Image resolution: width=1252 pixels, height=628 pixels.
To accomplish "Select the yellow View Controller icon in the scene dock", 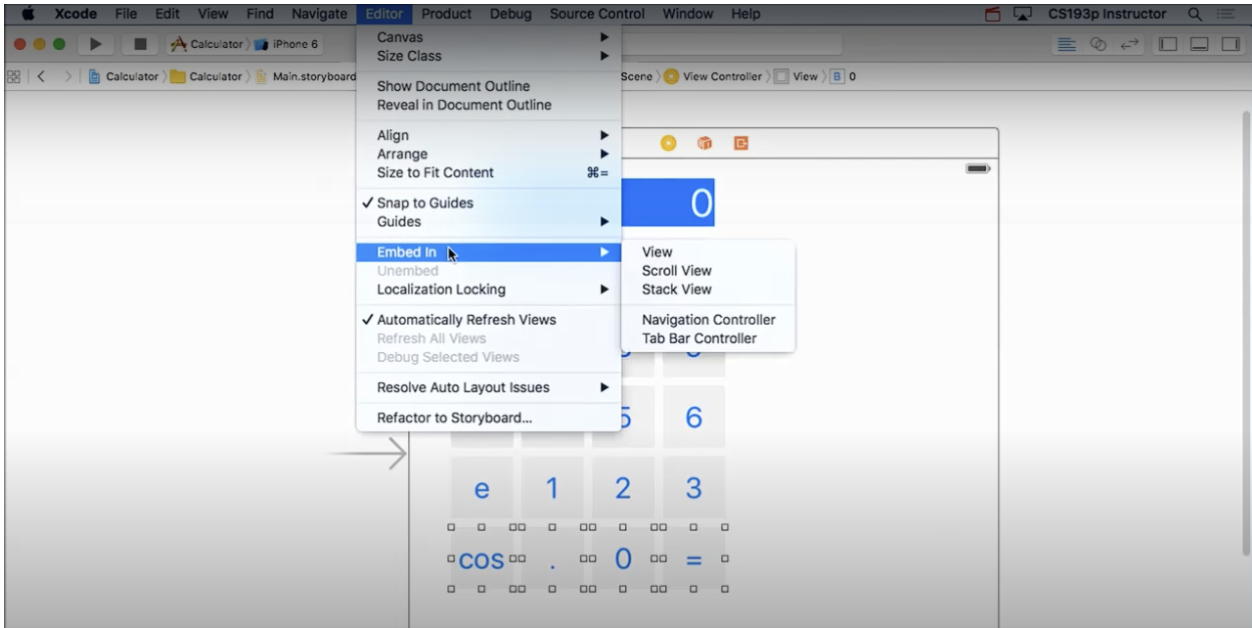I will pos(668,143).
